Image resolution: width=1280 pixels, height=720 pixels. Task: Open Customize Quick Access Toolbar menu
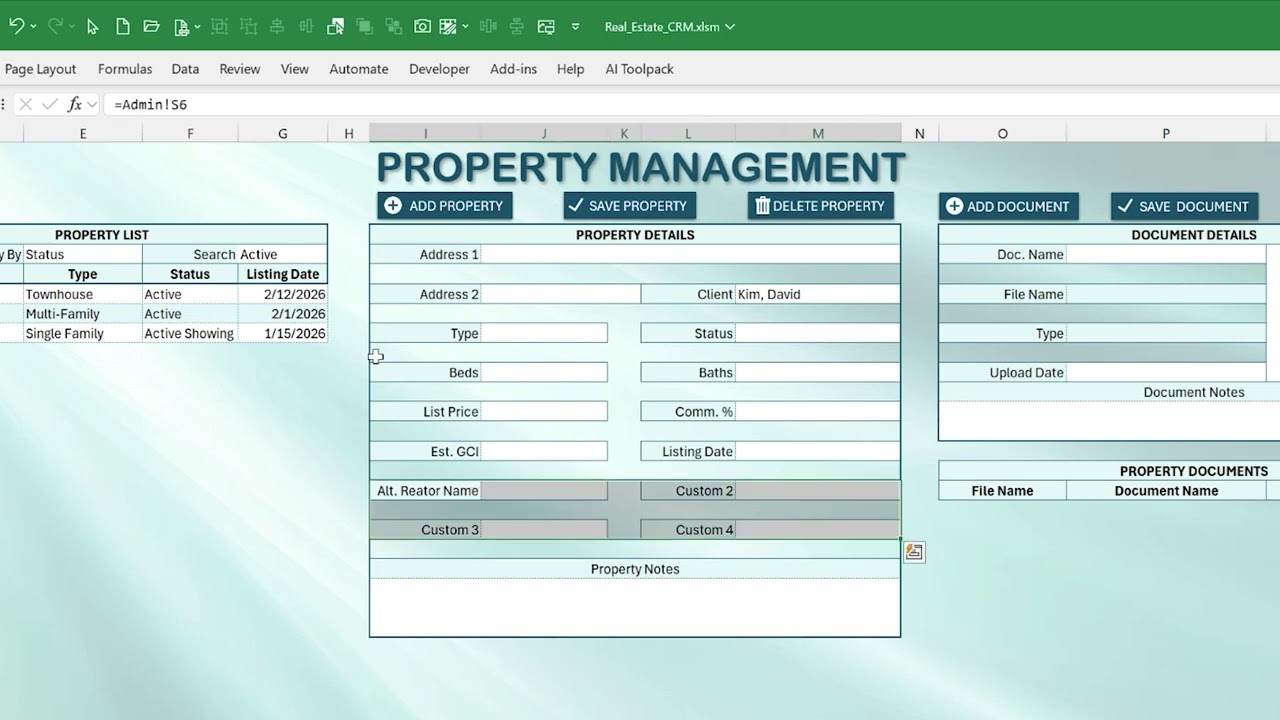[x=575, y=27]
